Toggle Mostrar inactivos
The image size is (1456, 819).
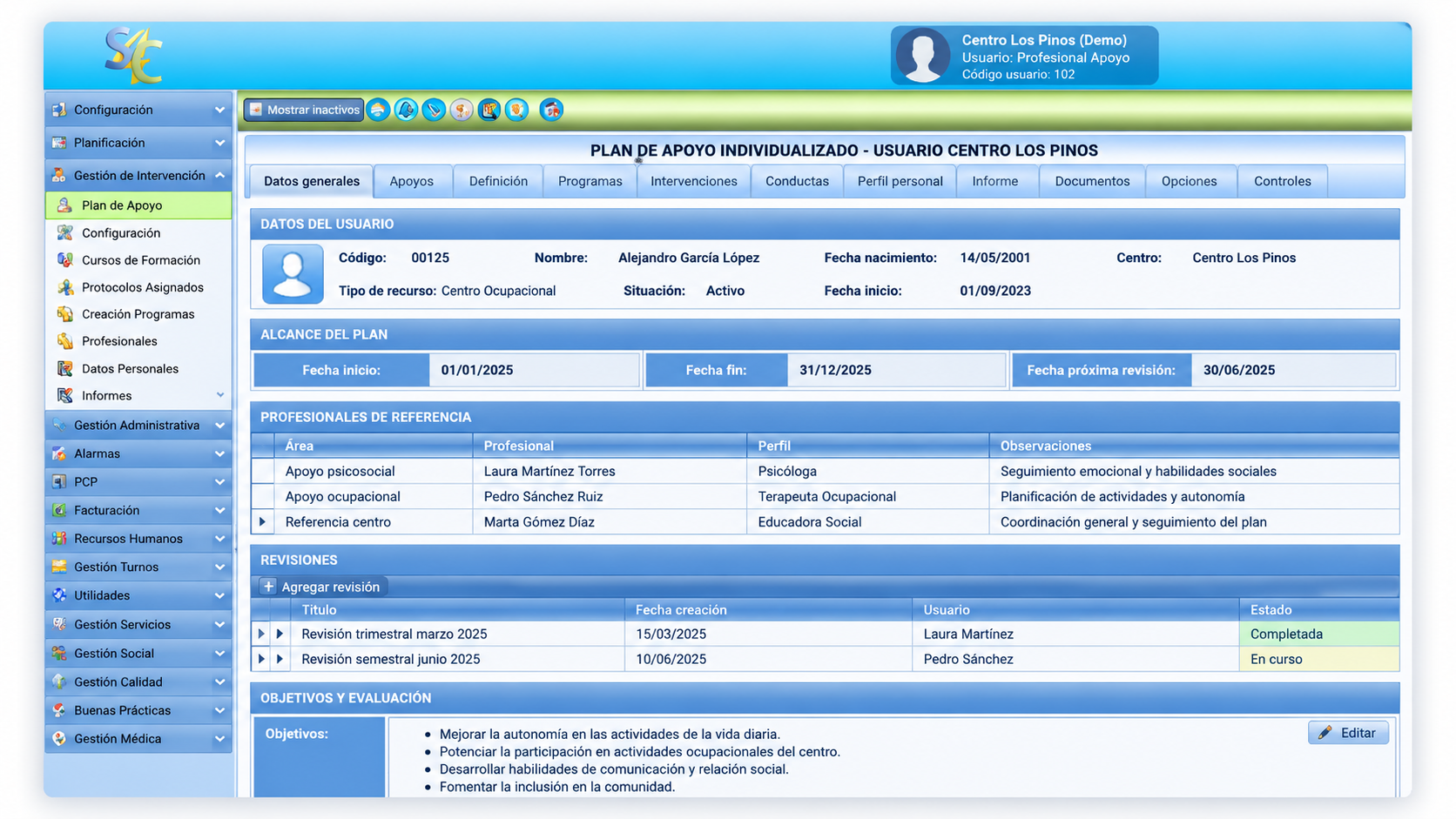click(303, 110)
